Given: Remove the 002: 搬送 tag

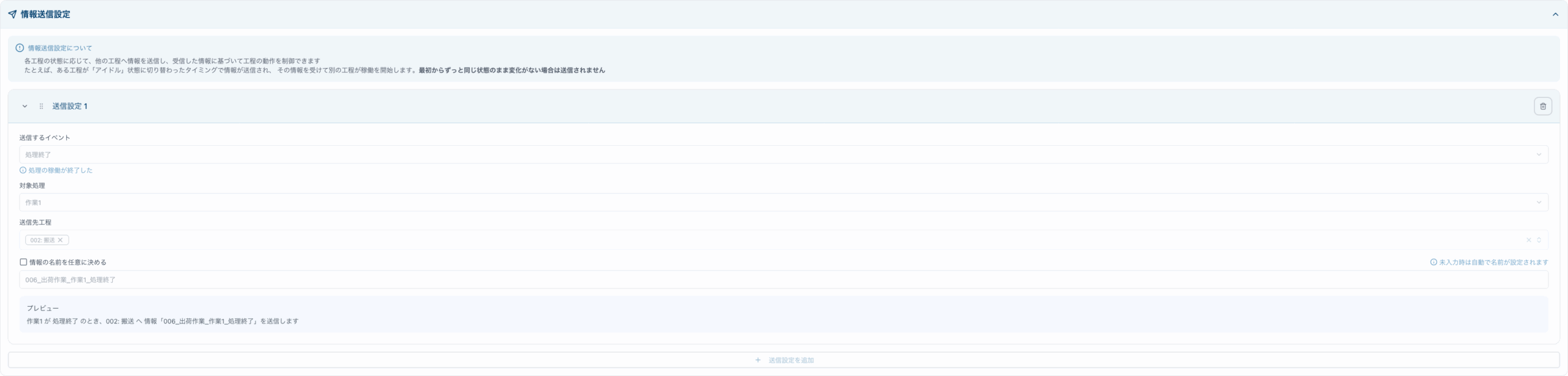Looking at the screenshot, I should point(60,240).
